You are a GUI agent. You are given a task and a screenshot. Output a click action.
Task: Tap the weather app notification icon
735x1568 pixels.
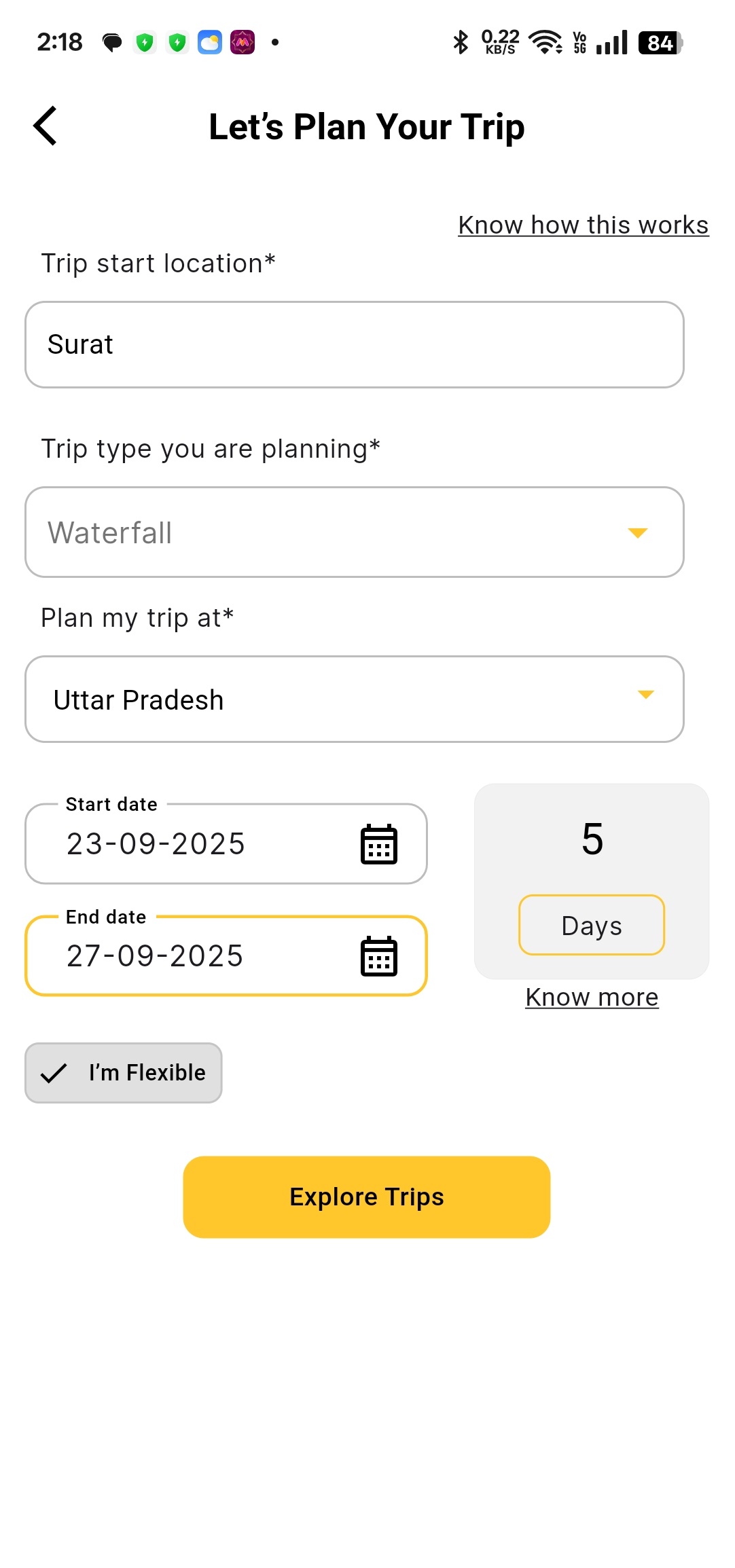click(x=210, y=42)
